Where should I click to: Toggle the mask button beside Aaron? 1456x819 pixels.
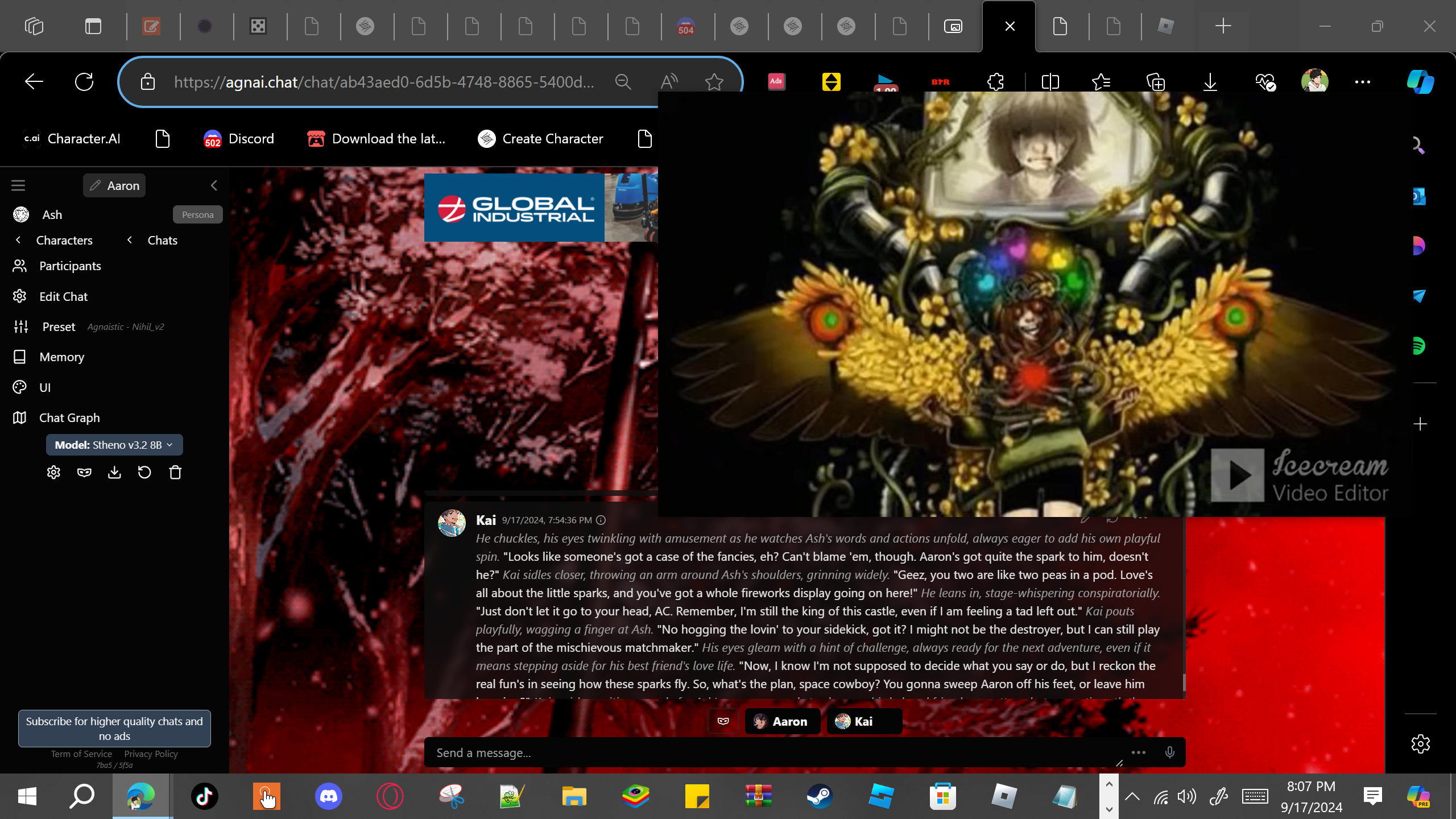723,721
